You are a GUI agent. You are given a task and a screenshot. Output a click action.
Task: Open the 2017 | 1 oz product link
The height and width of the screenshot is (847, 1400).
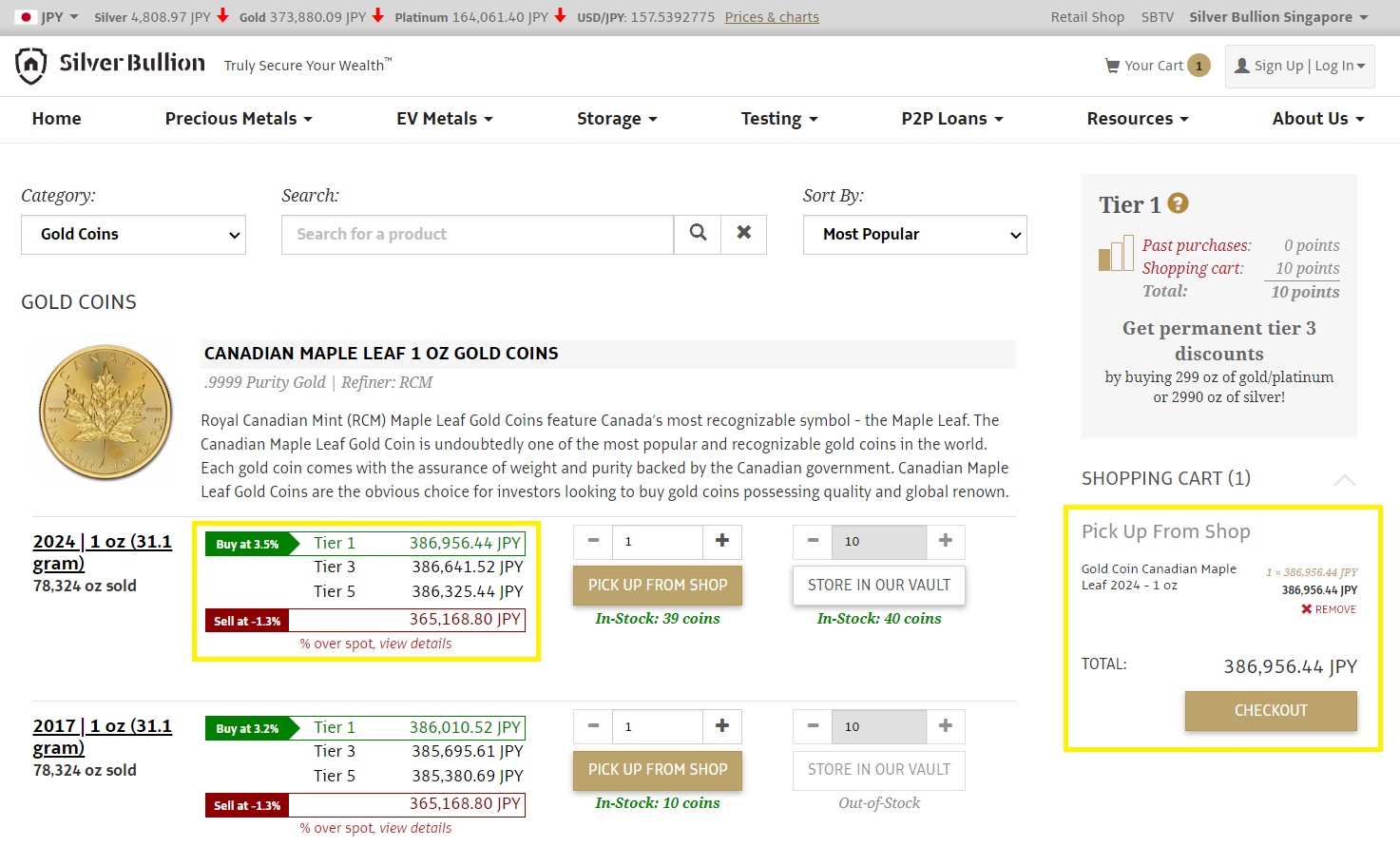pos(103,737)
